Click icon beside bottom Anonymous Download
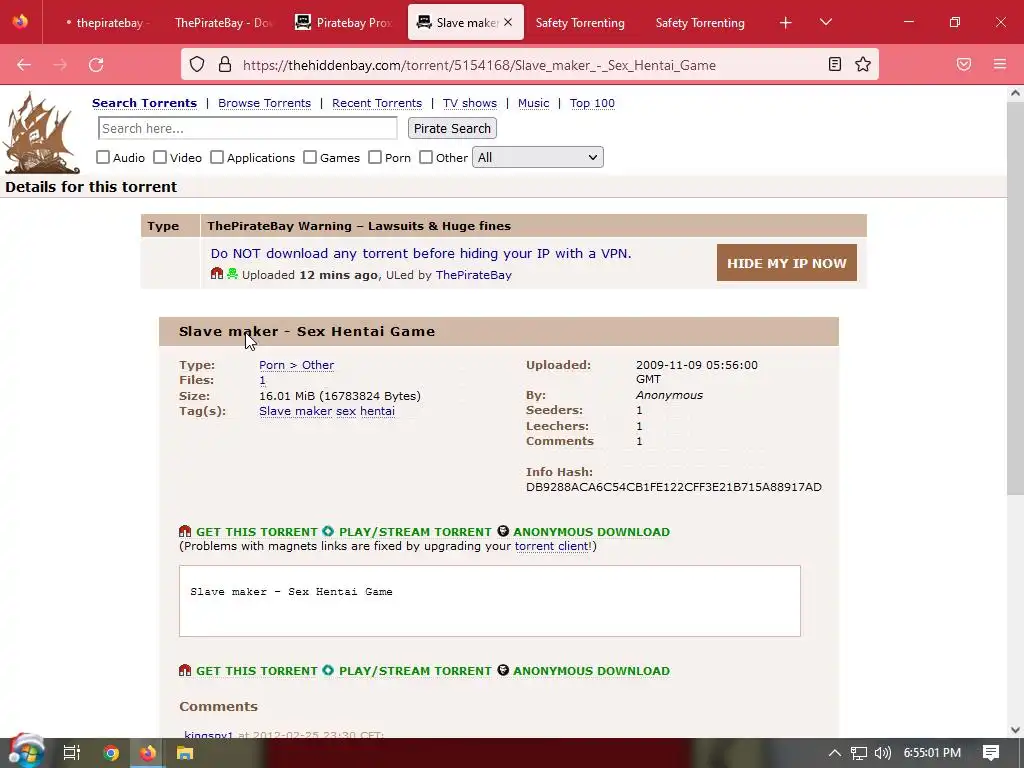 pos(503,670)
